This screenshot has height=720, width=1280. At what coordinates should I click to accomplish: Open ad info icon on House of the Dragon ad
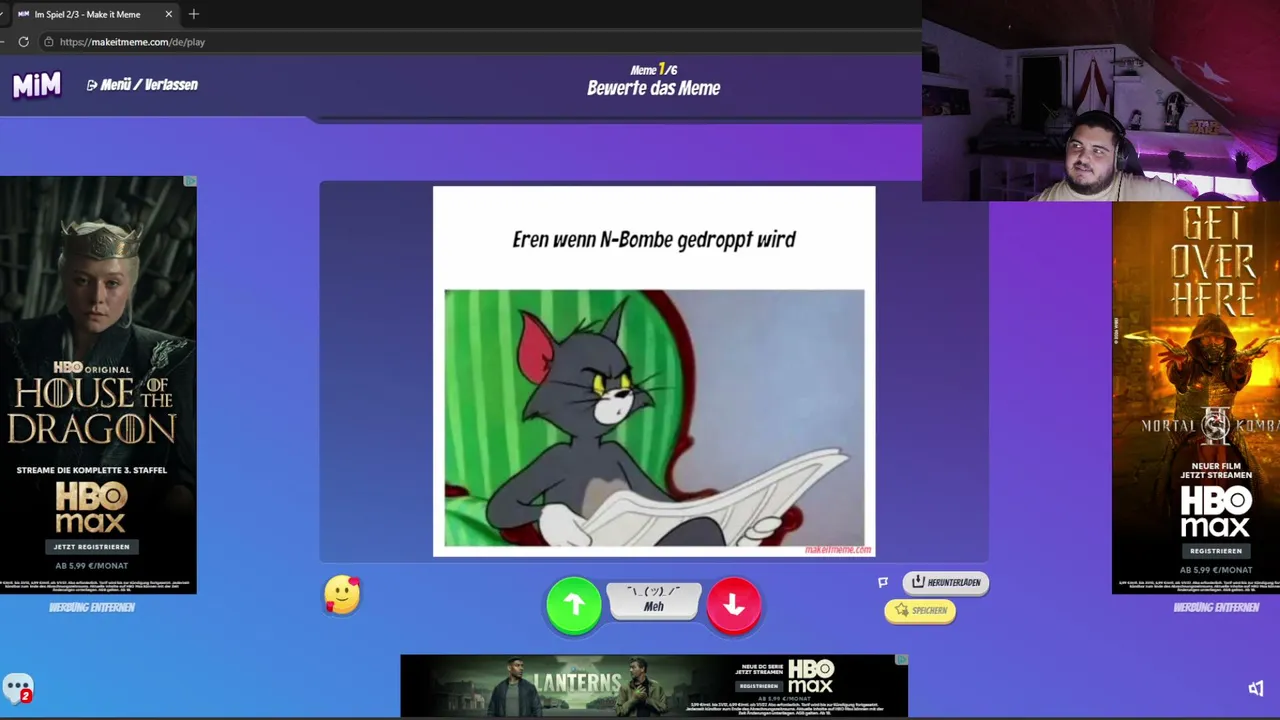coord(190,181)
